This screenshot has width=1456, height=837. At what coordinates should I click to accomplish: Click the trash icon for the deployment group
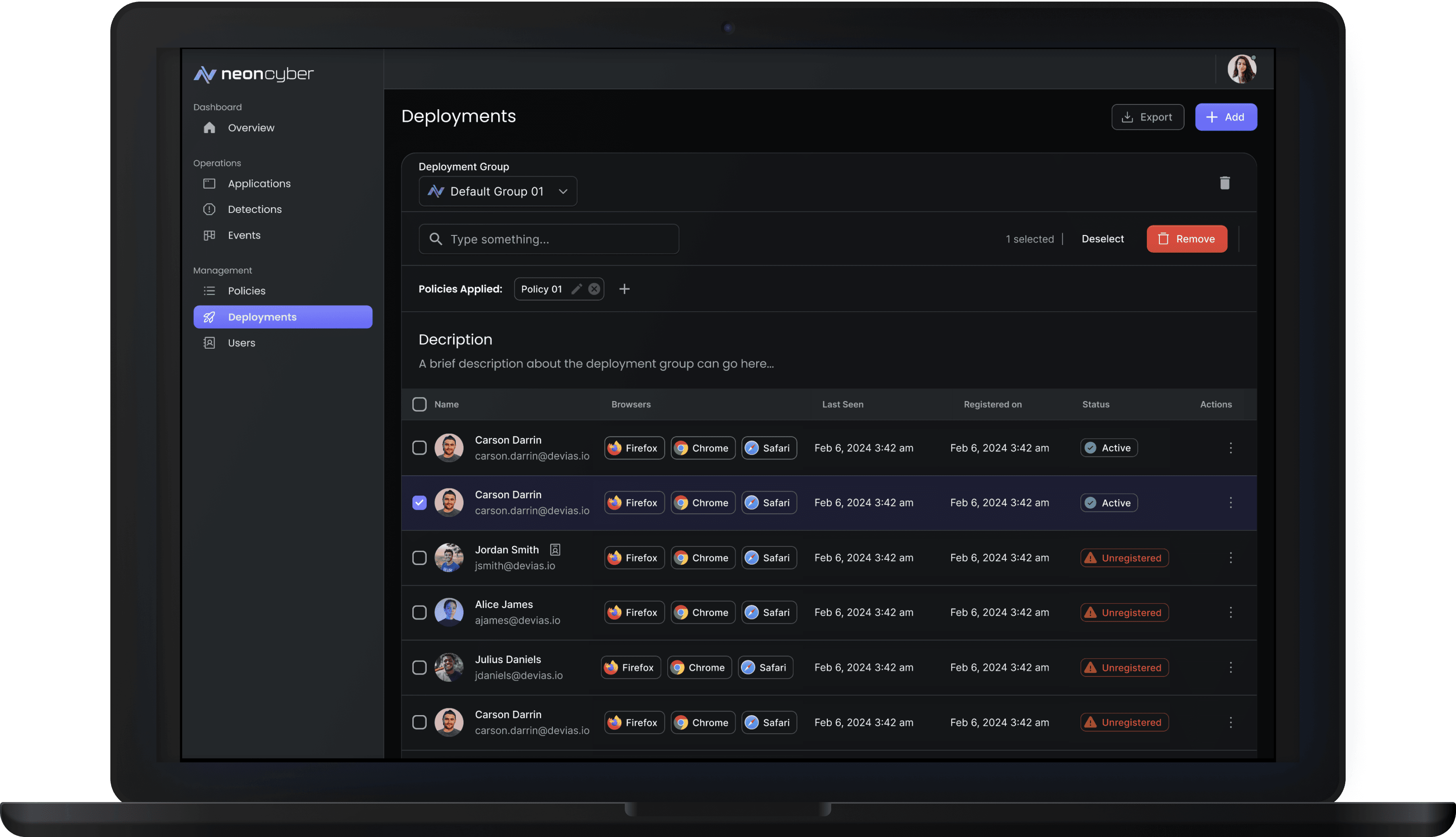coord(1225,183)
